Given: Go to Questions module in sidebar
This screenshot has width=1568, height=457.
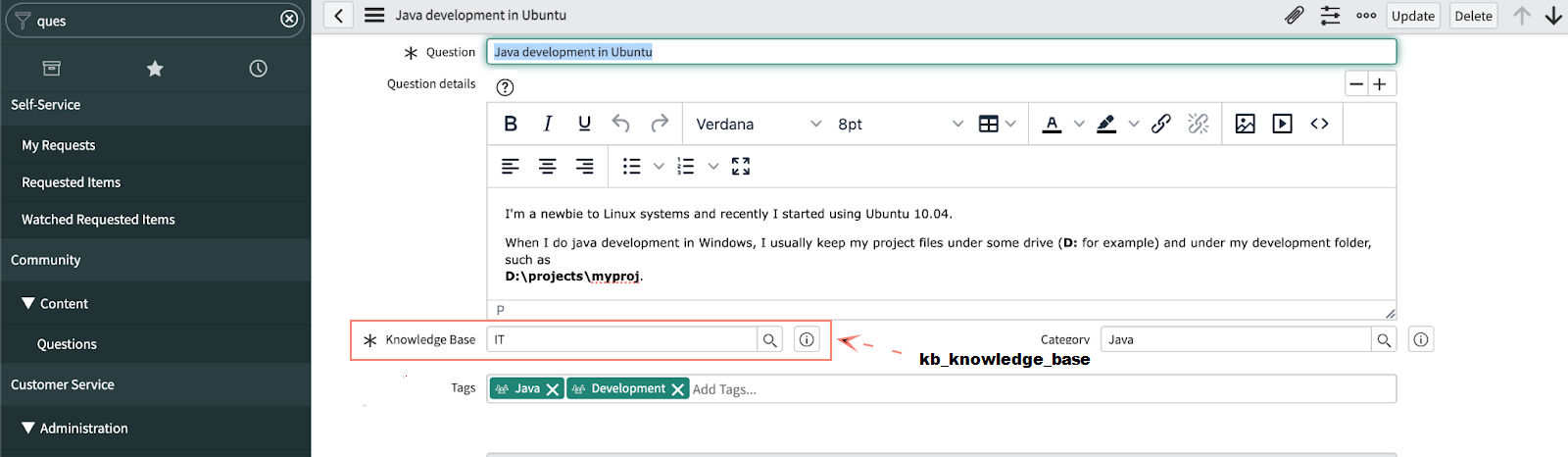Looking at the screenshot, I should (67, 344).
